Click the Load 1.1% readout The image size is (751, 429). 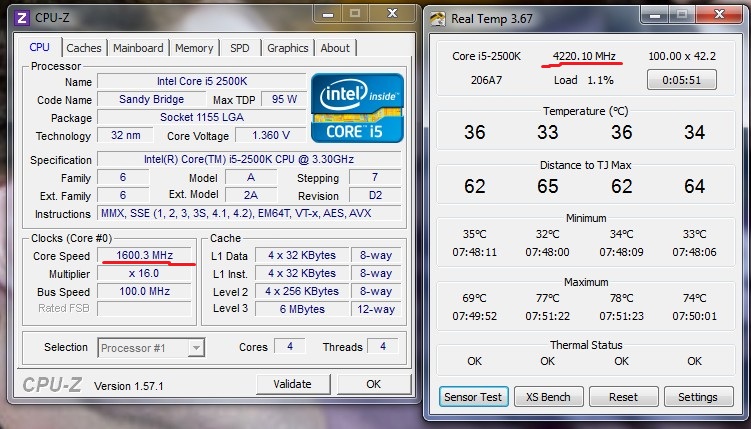pos(583,80)
